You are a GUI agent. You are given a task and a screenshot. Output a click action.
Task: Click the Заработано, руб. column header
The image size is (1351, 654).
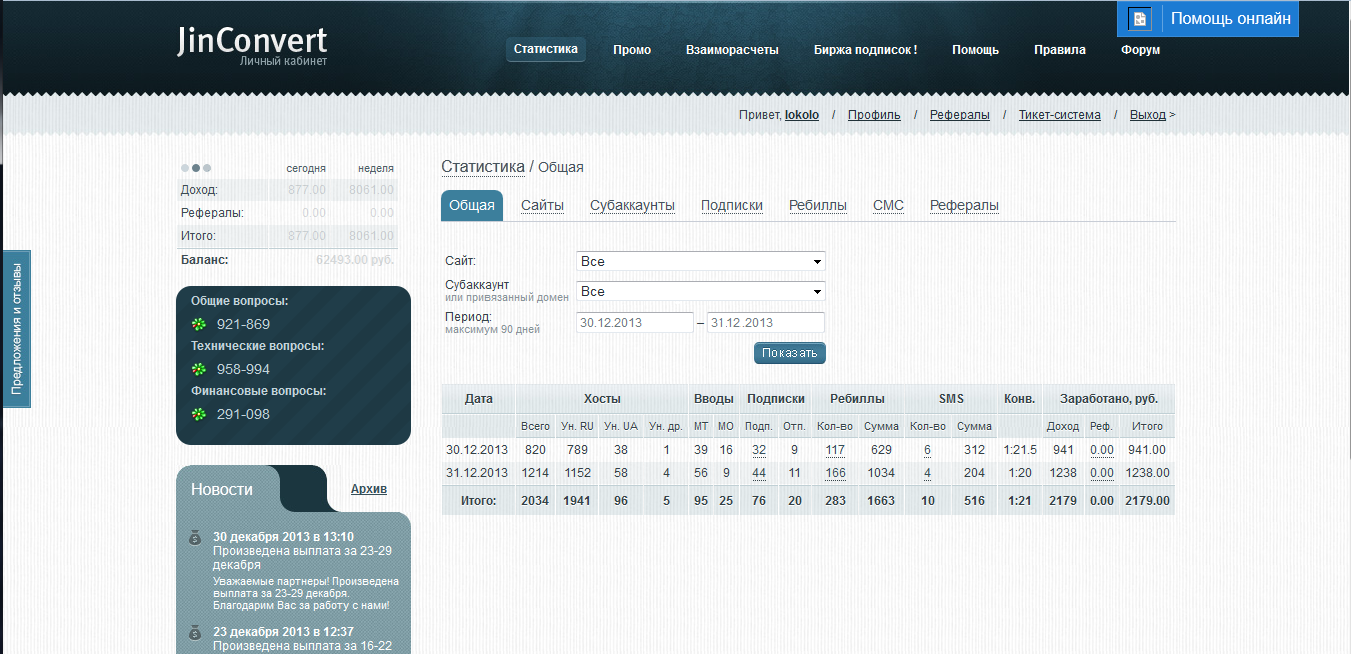tap(1109, 399)
